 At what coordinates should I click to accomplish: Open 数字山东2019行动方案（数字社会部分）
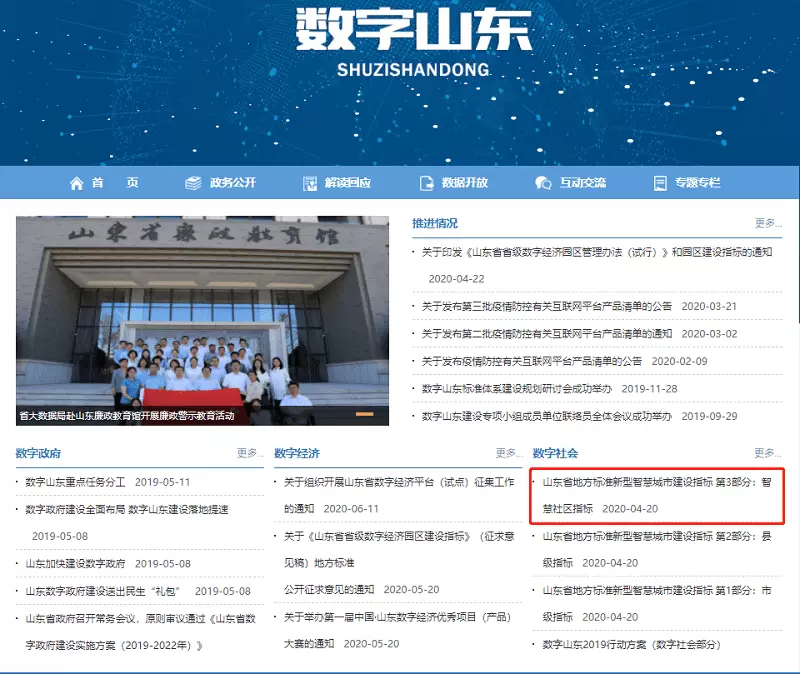pos(632,645)
